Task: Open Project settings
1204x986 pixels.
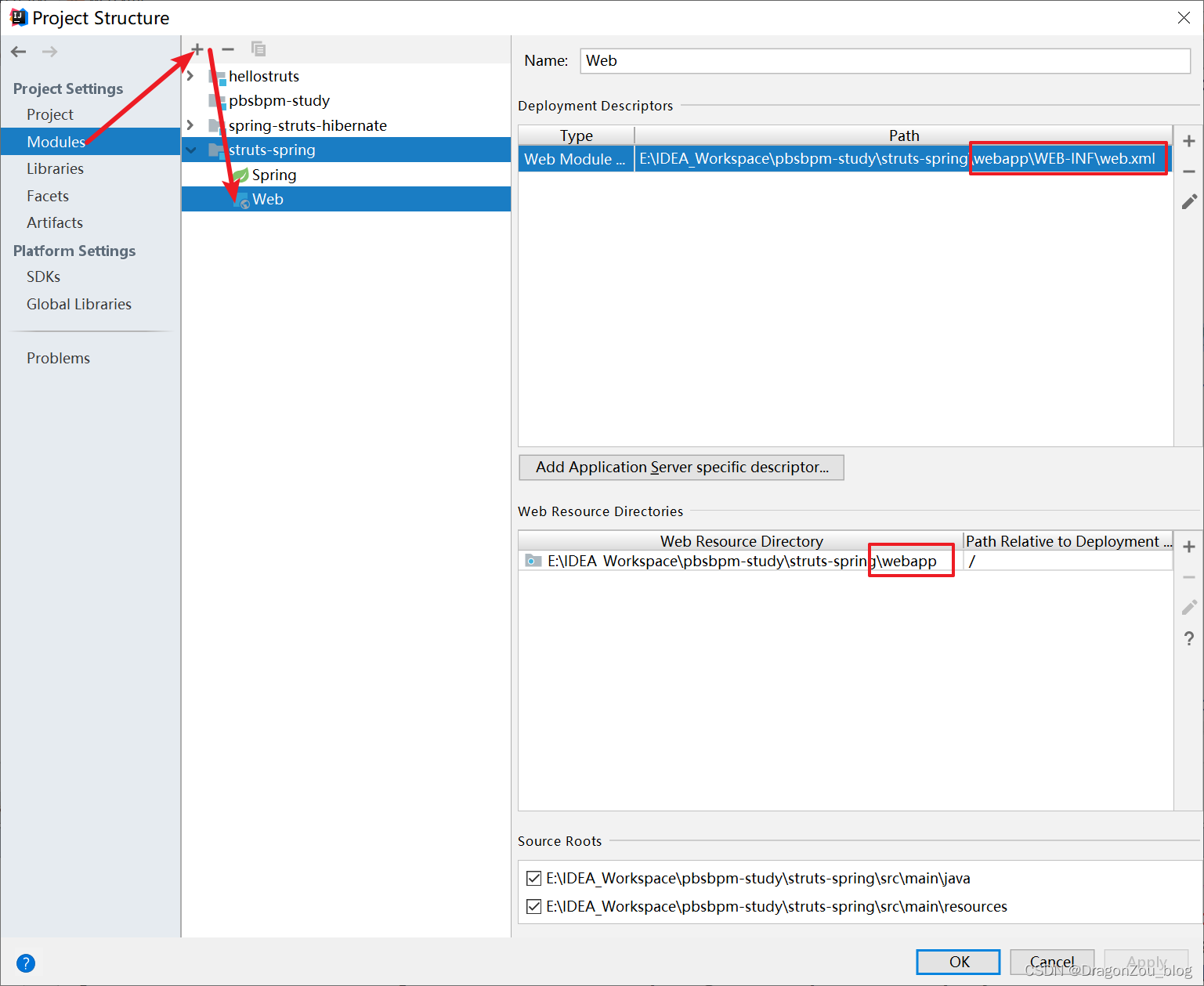Action: (x=50, y=114)
